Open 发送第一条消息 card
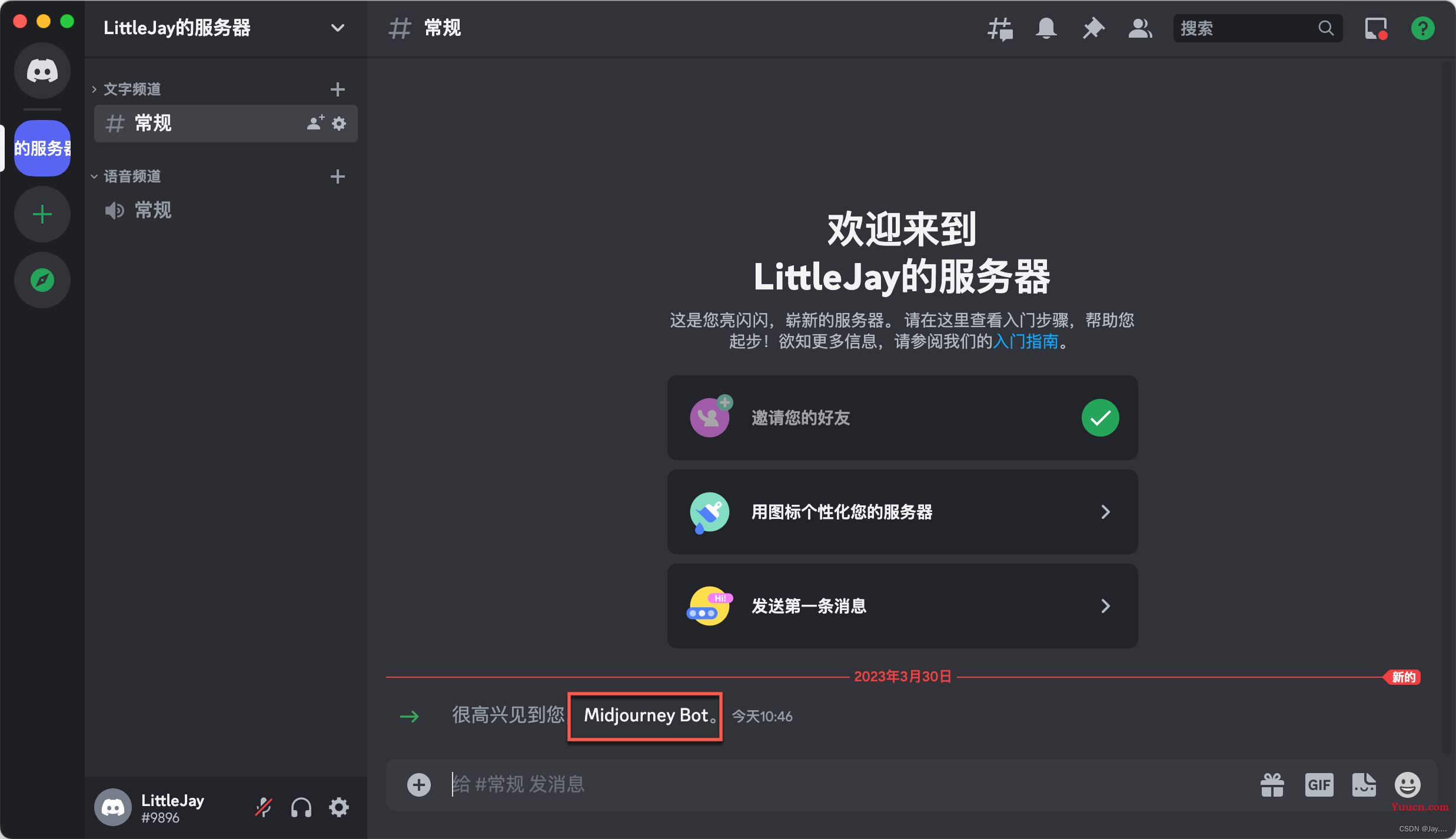 [x=902, y=606]
